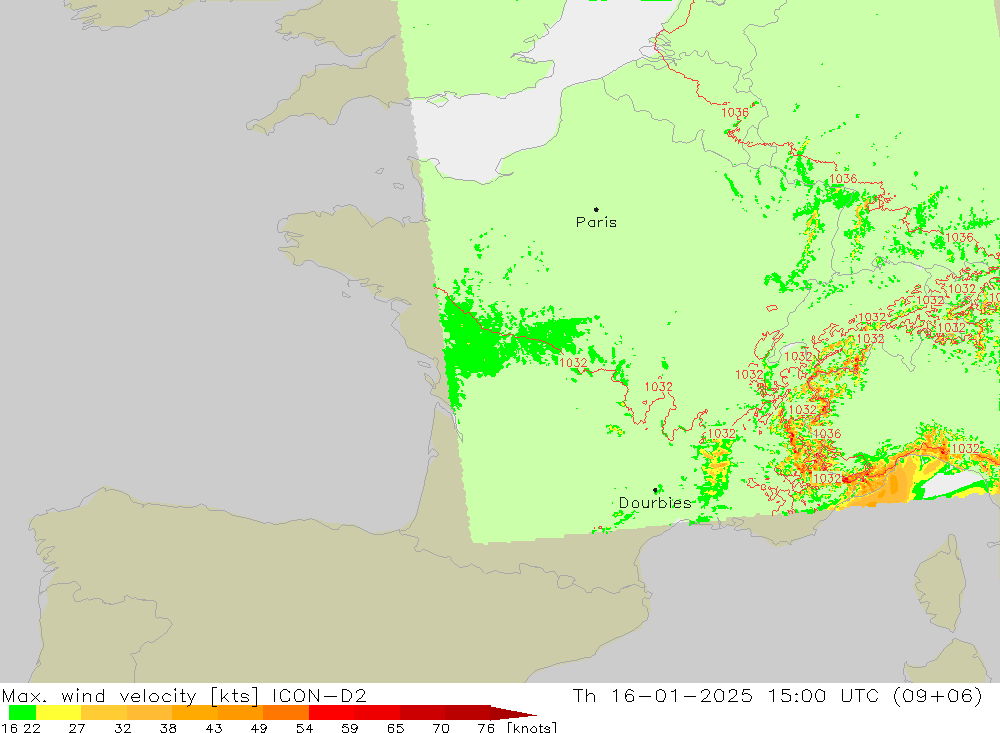
Task: Click the yellow 22-27 knots legend swatch
Action: [x=59, y=713]
